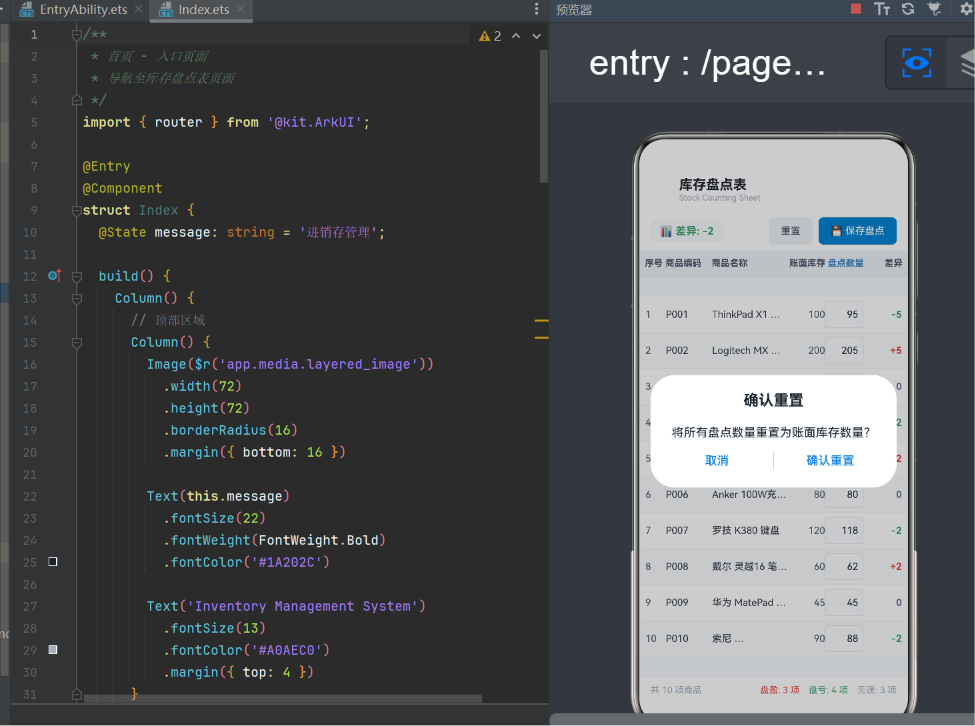Click the gray 重置 button

pyautogui.click(x=790, y=231)
